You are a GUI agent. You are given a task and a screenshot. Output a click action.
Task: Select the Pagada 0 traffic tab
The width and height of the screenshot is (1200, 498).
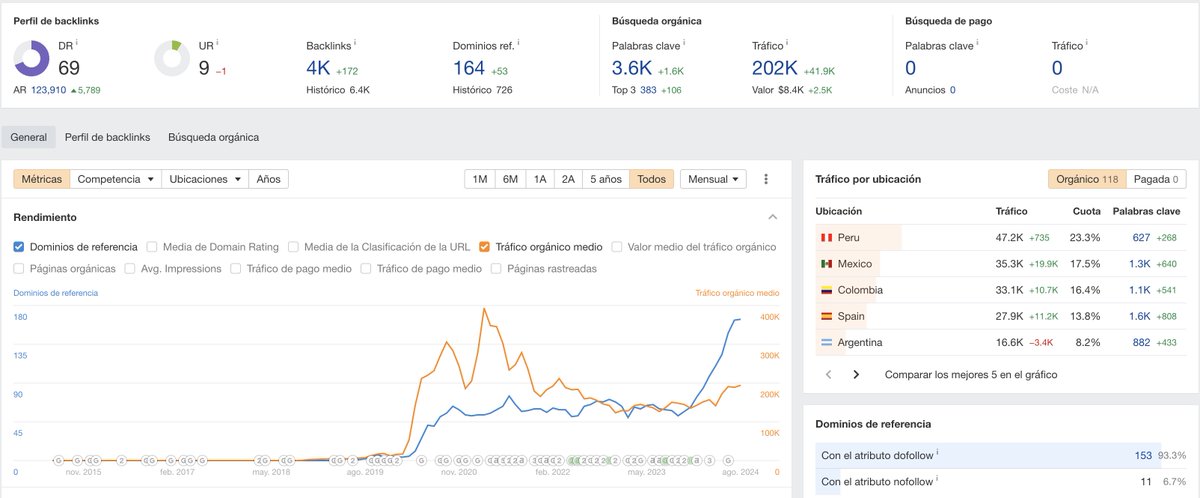pyautogui.click(x=1155, y=179)
